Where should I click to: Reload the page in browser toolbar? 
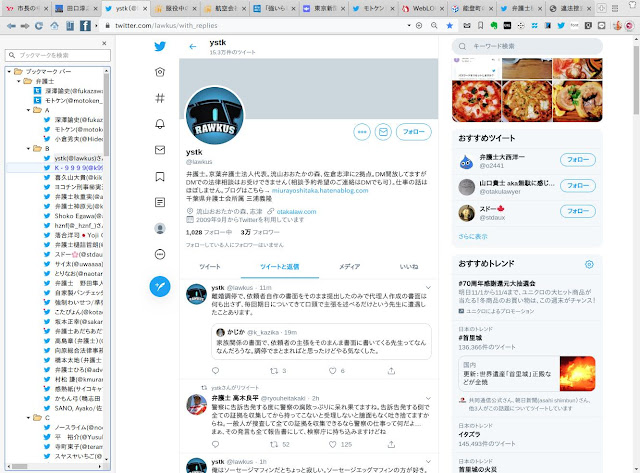tap(39, 26)
